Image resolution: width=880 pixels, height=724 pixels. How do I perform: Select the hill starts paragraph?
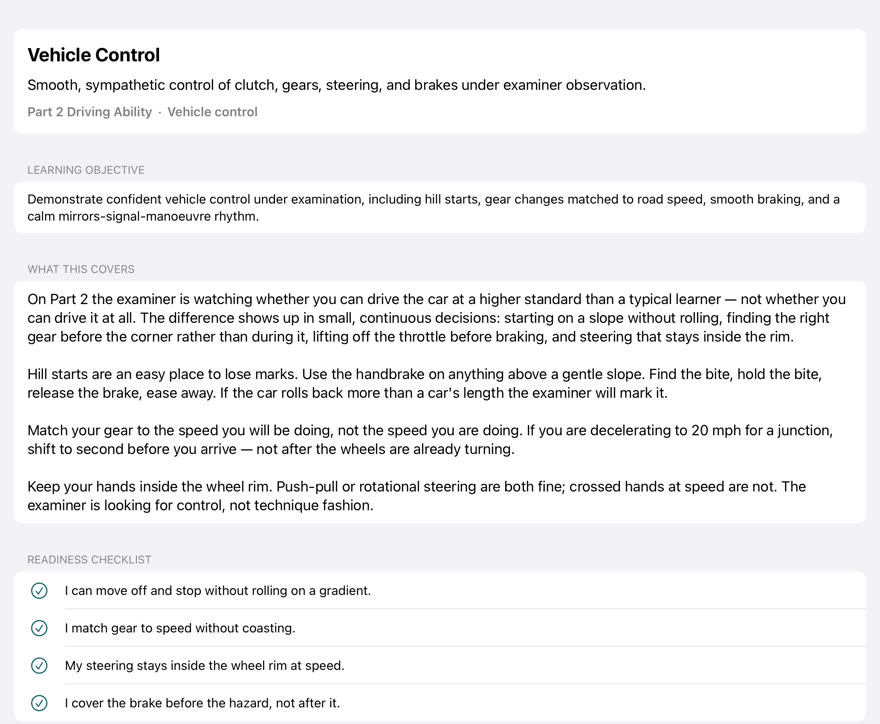(x=424, y=383)
